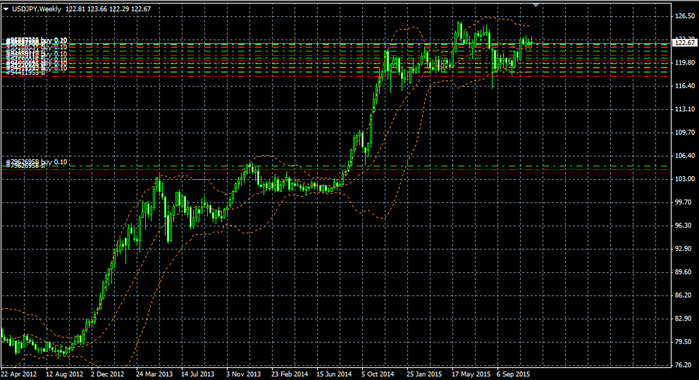Click the open price value 122.81
Viewport: 699px width, 380px height.
pyautogui.click(x=76, y=9)
